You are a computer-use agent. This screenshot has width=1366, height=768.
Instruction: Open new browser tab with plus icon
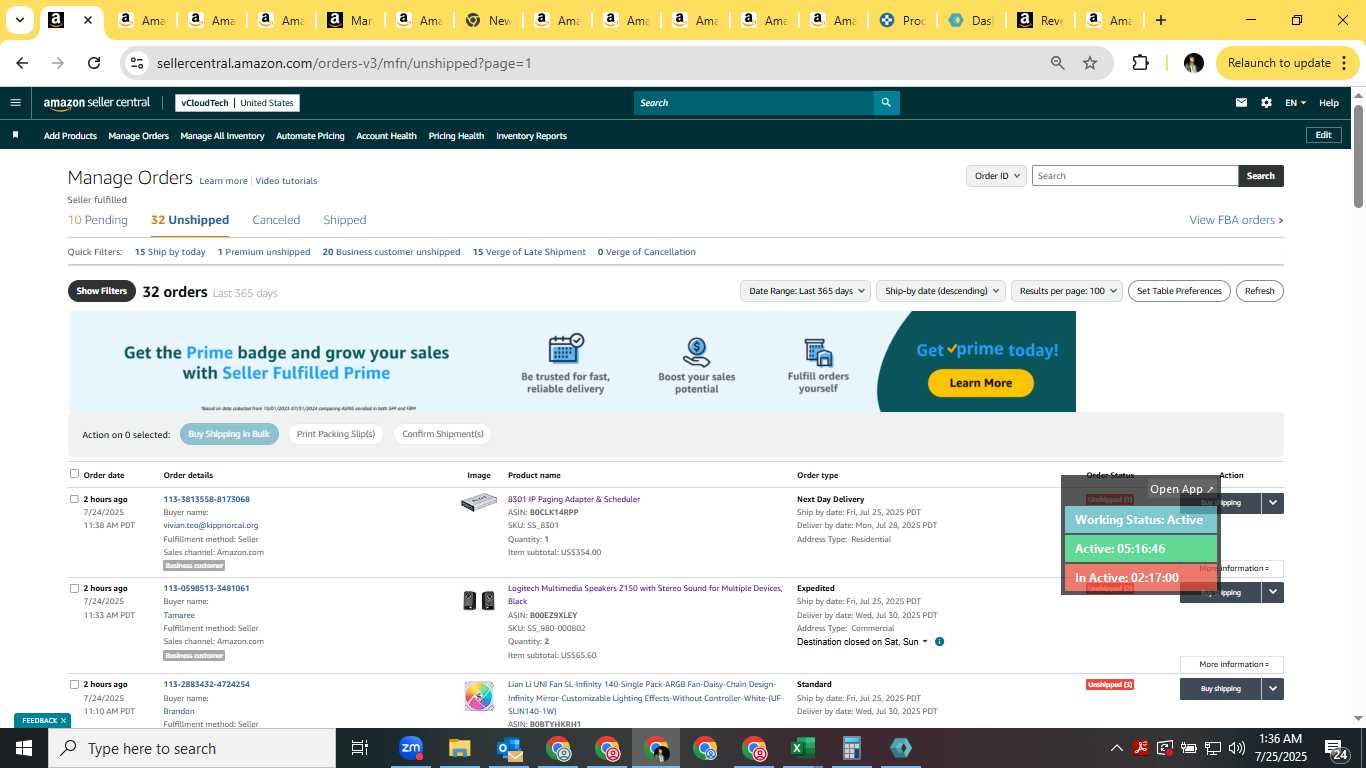click(1160, 20)
